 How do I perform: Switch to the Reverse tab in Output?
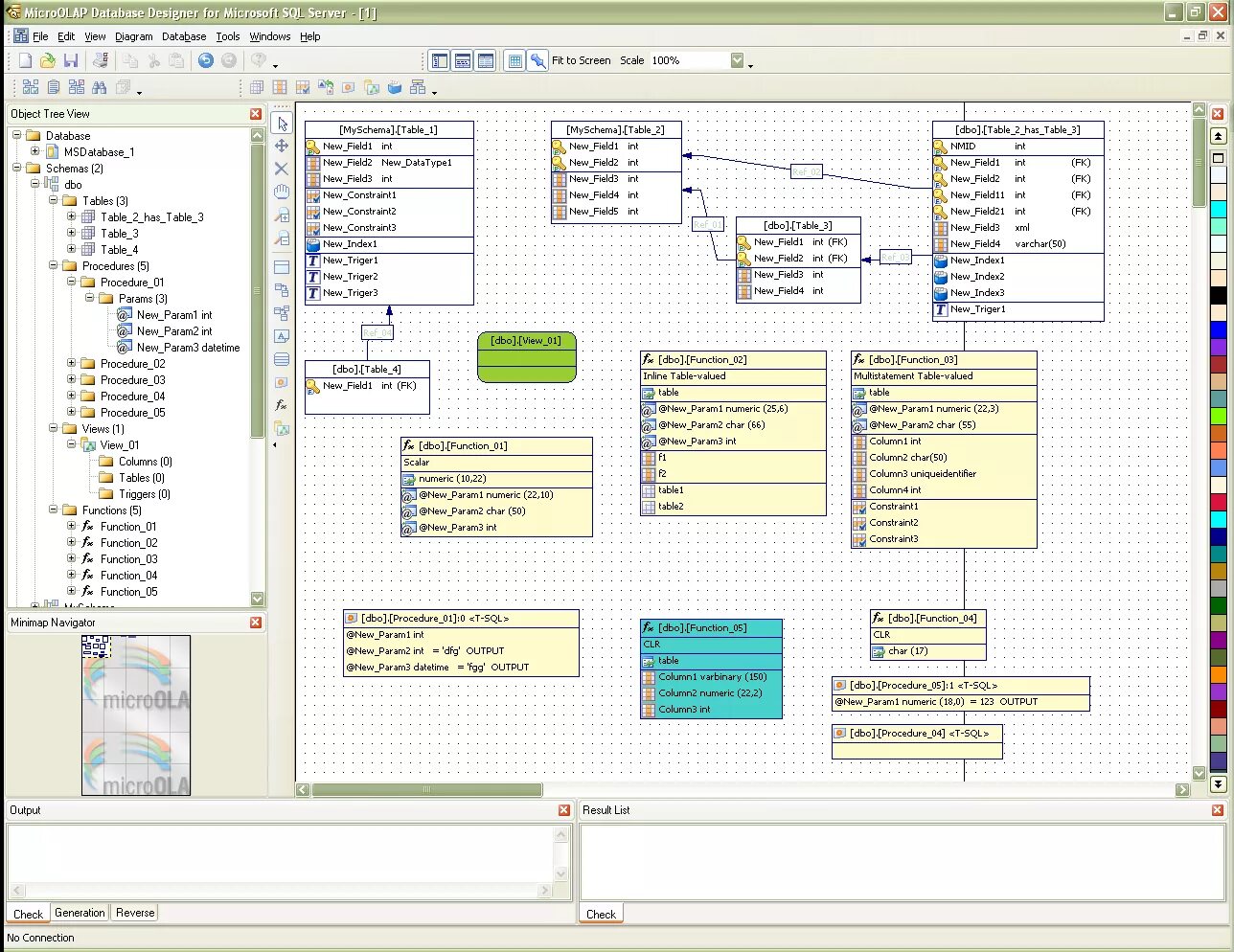135,913
